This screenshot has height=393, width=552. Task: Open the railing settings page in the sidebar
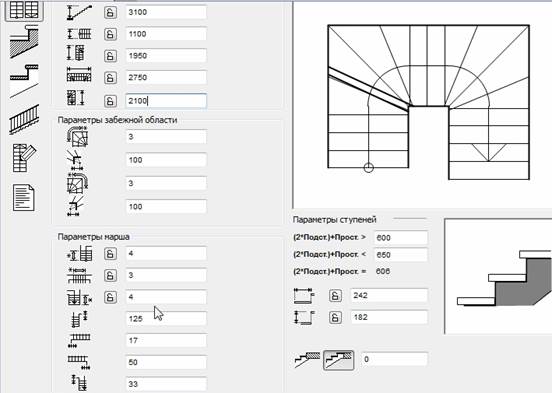pos(24,119)
